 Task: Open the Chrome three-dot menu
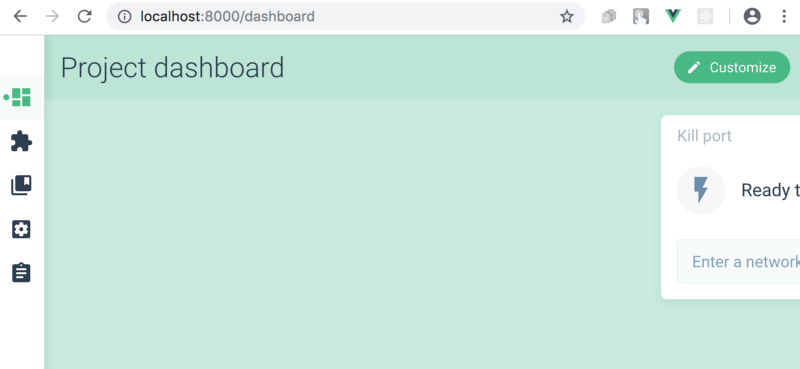(x=784, y=16)
